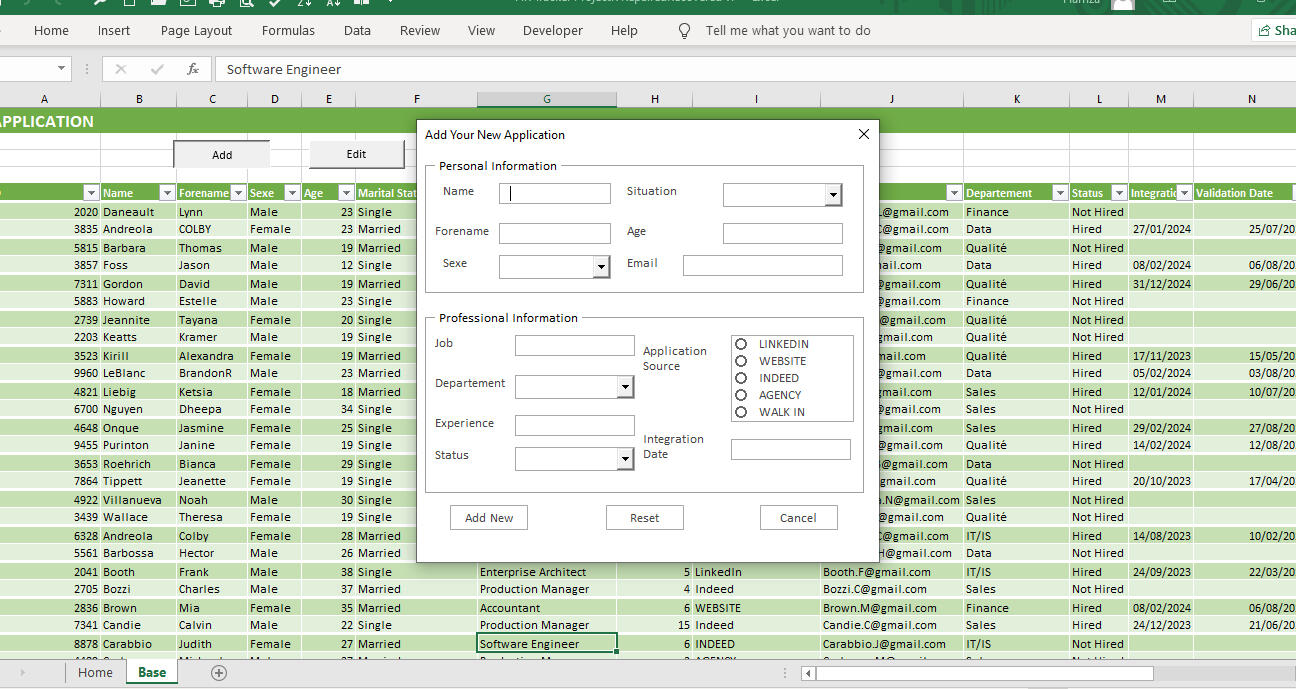This screenshot has width=1296, height=689.
Task: Click the horizontal scrollbar thumb
Action: point(984,673)
